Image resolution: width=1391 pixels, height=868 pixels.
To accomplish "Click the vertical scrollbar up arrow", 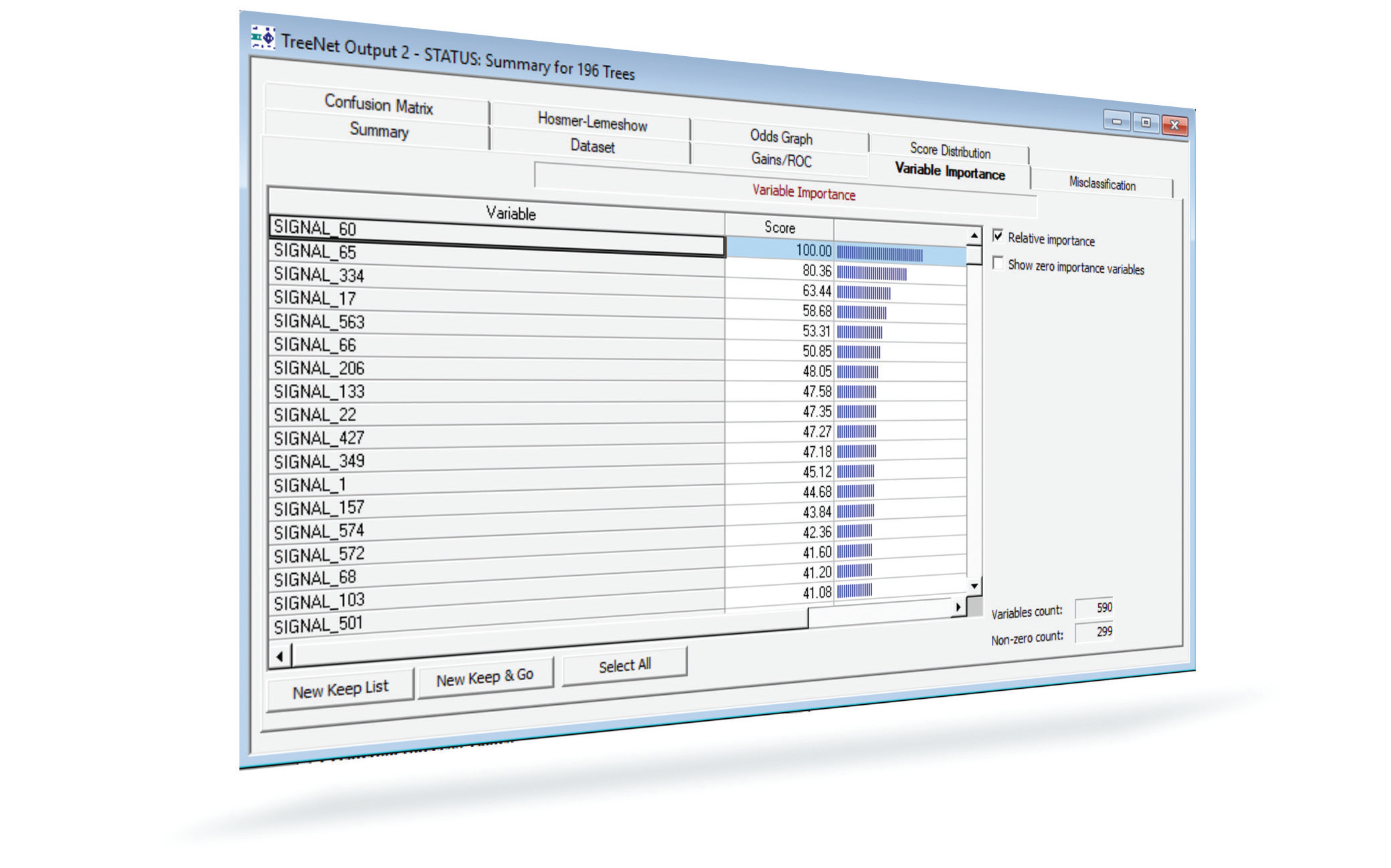I will [974, 235].
